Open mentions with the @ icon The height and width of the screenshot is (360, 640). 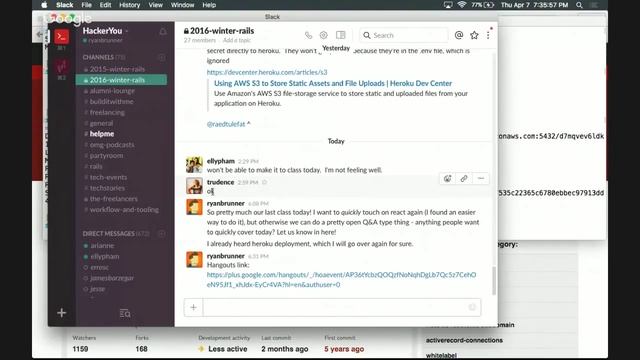[459, 35]
